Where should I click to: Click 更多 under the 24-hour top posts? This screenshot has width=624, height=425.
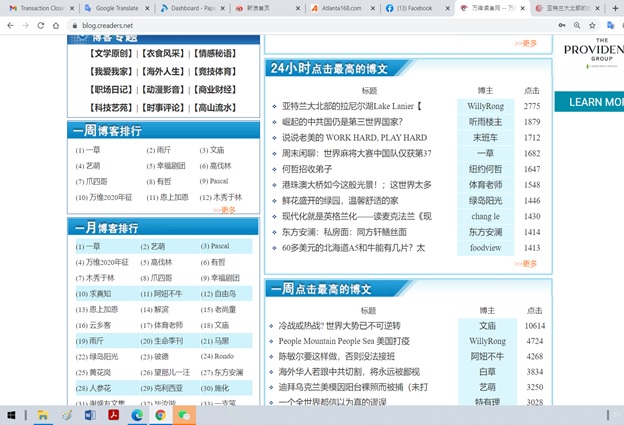point(526,264)
